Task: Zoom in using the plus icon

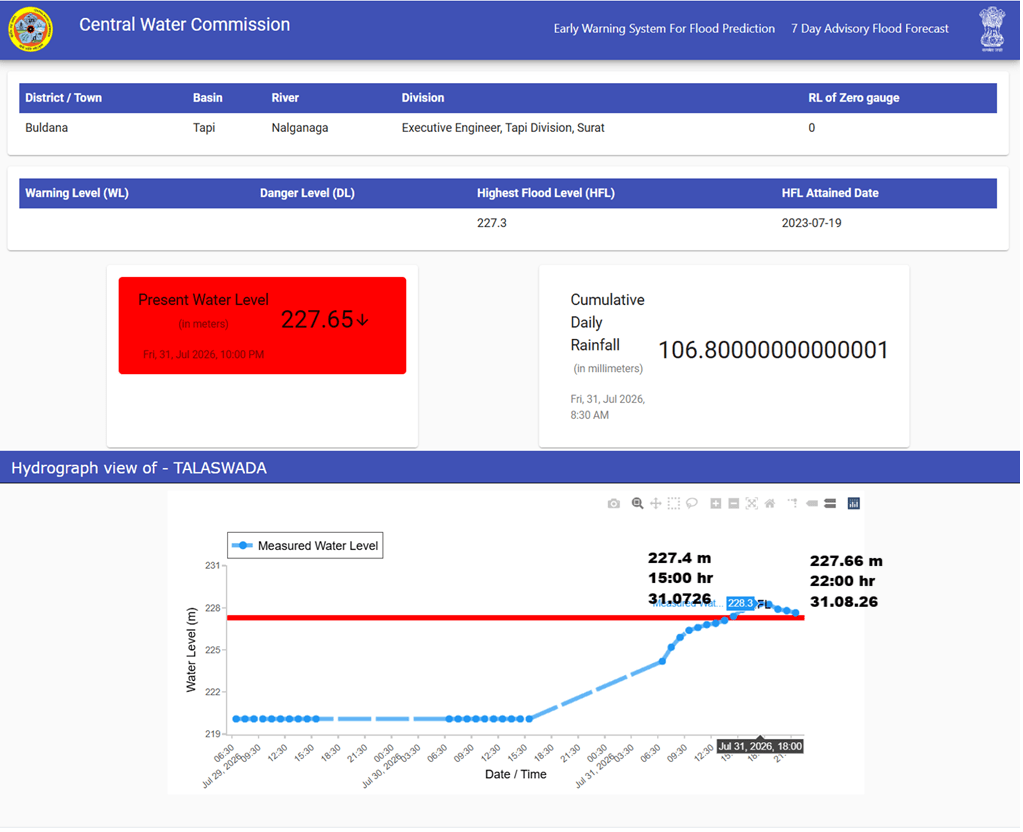Action: click(x=716, y=504)
